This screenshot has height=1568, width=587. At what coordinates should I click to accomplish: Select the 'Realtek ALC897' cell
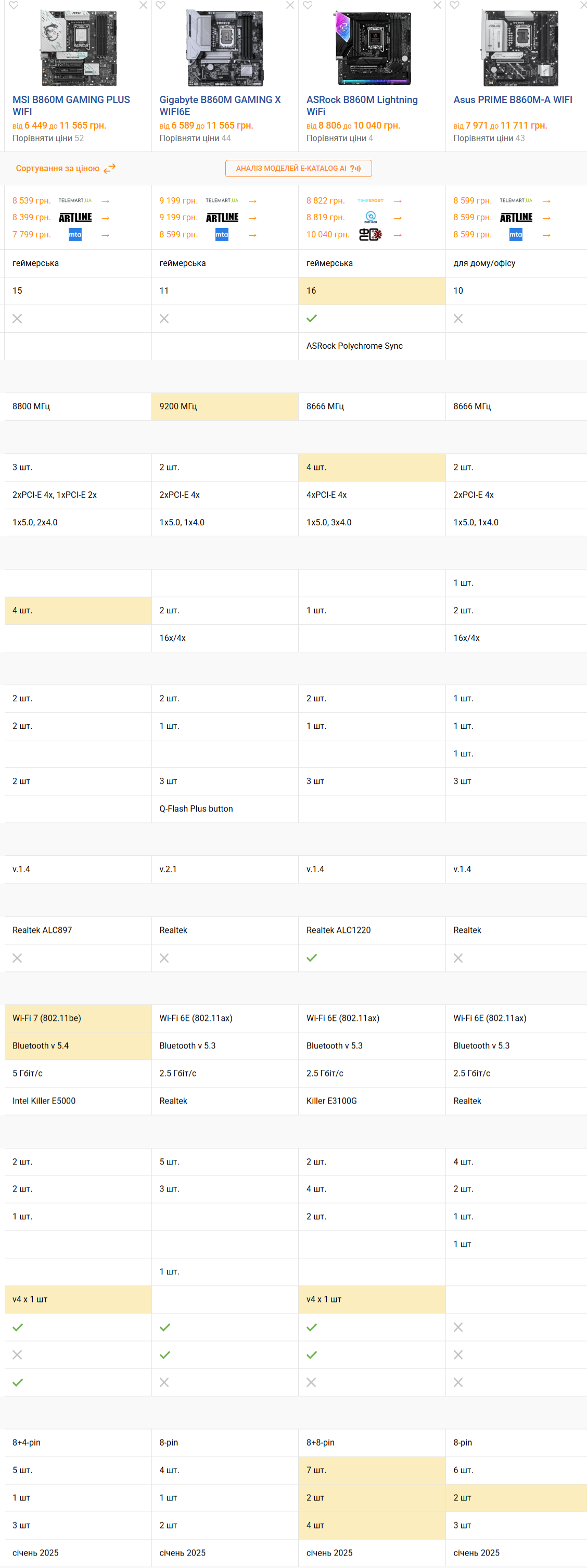(x=78, y=930)
